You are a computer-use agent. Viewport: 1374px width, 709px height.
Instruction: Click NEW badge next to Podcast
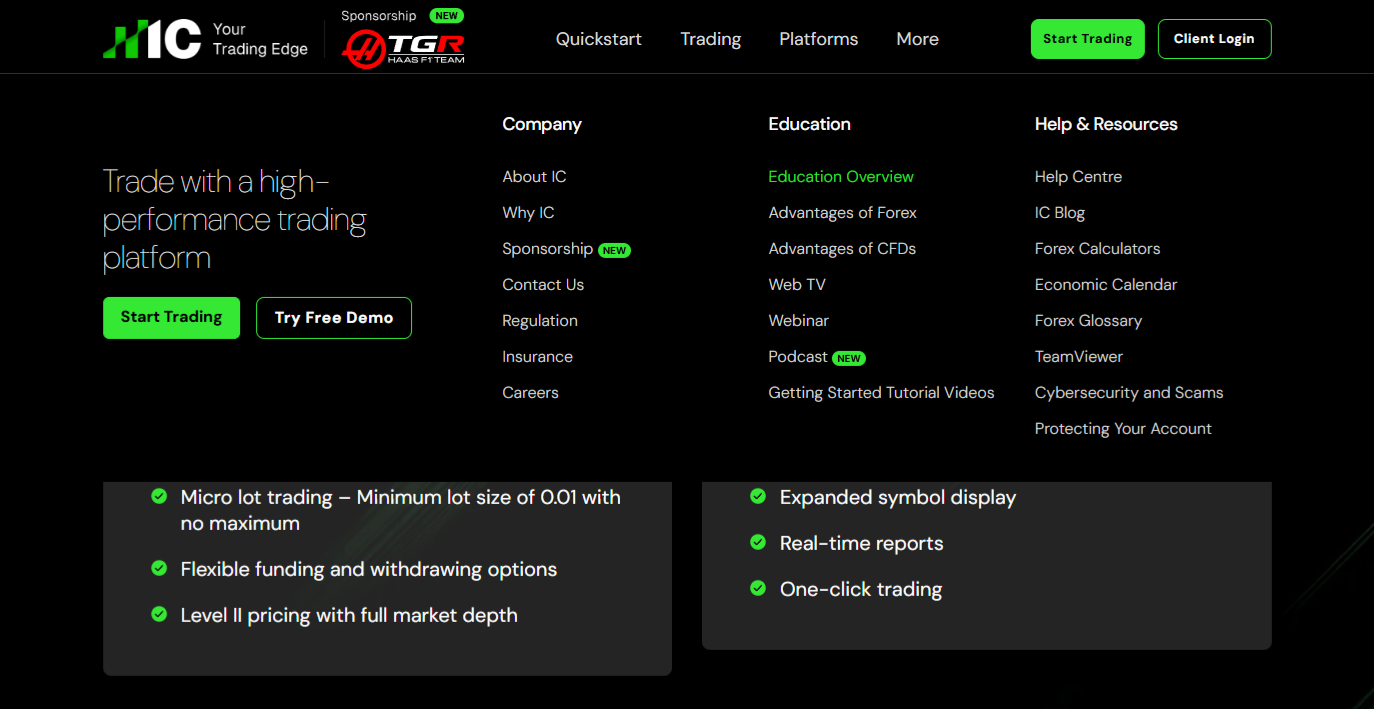tap(849, 358)
